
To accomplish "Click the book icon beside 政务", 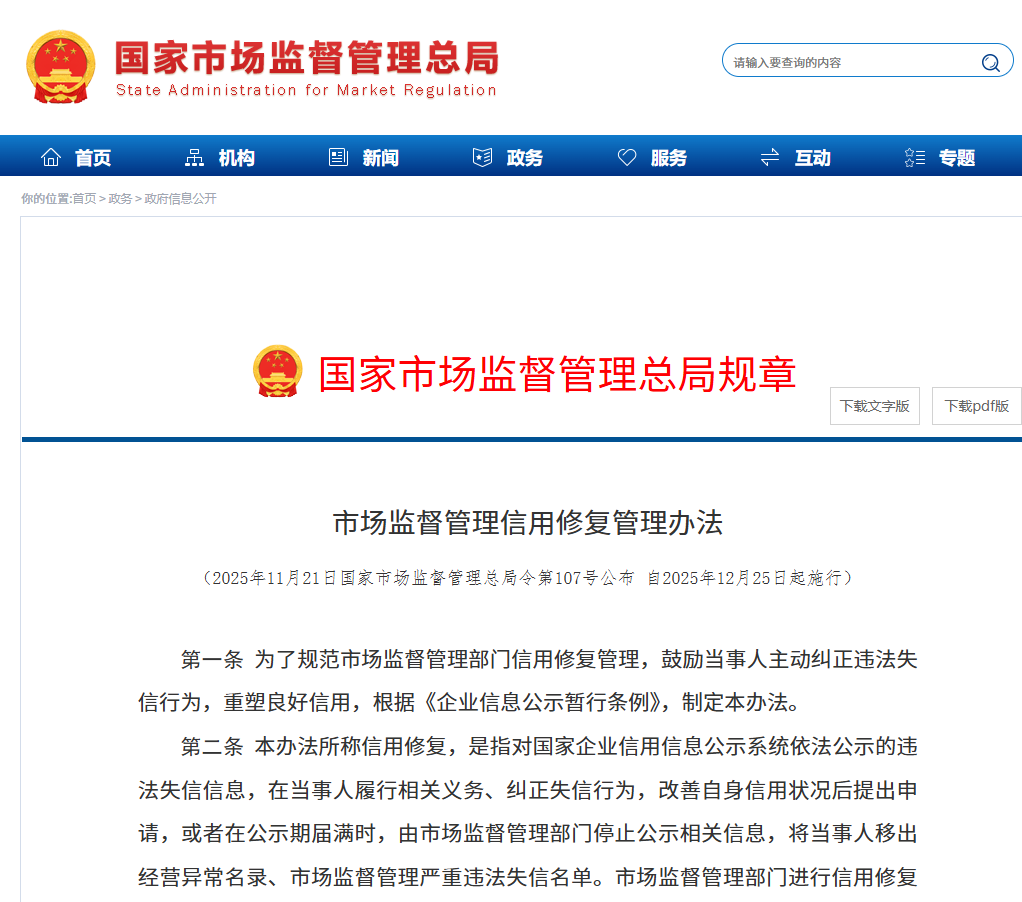I will click(483, 156).
